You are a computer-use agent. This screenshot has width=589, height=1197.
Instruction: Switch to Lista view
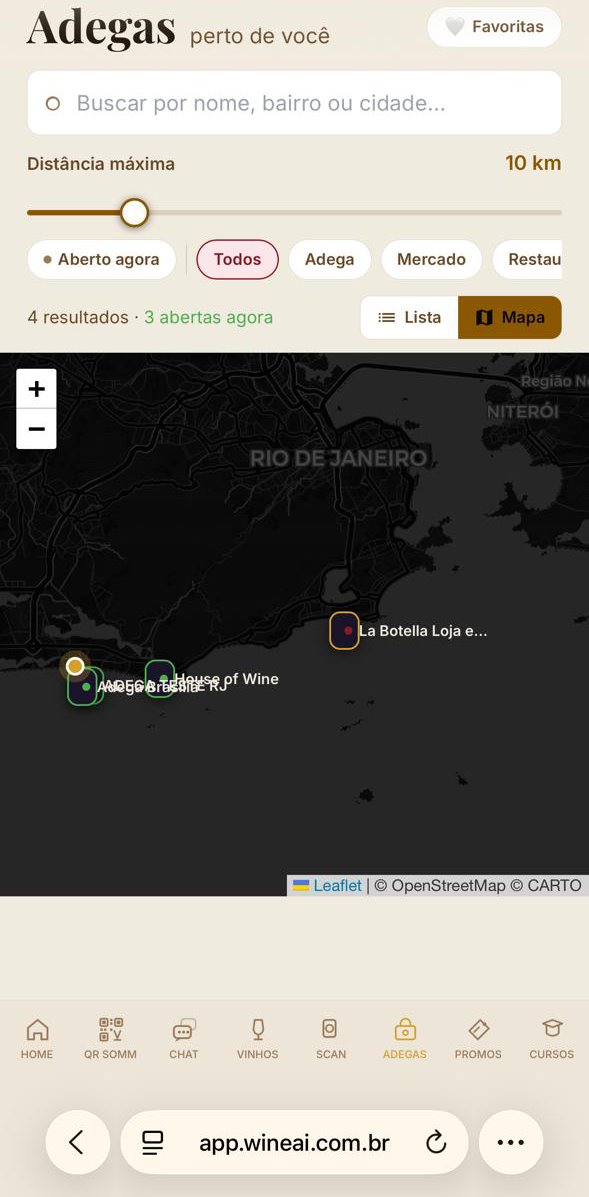tap(410, 318)
